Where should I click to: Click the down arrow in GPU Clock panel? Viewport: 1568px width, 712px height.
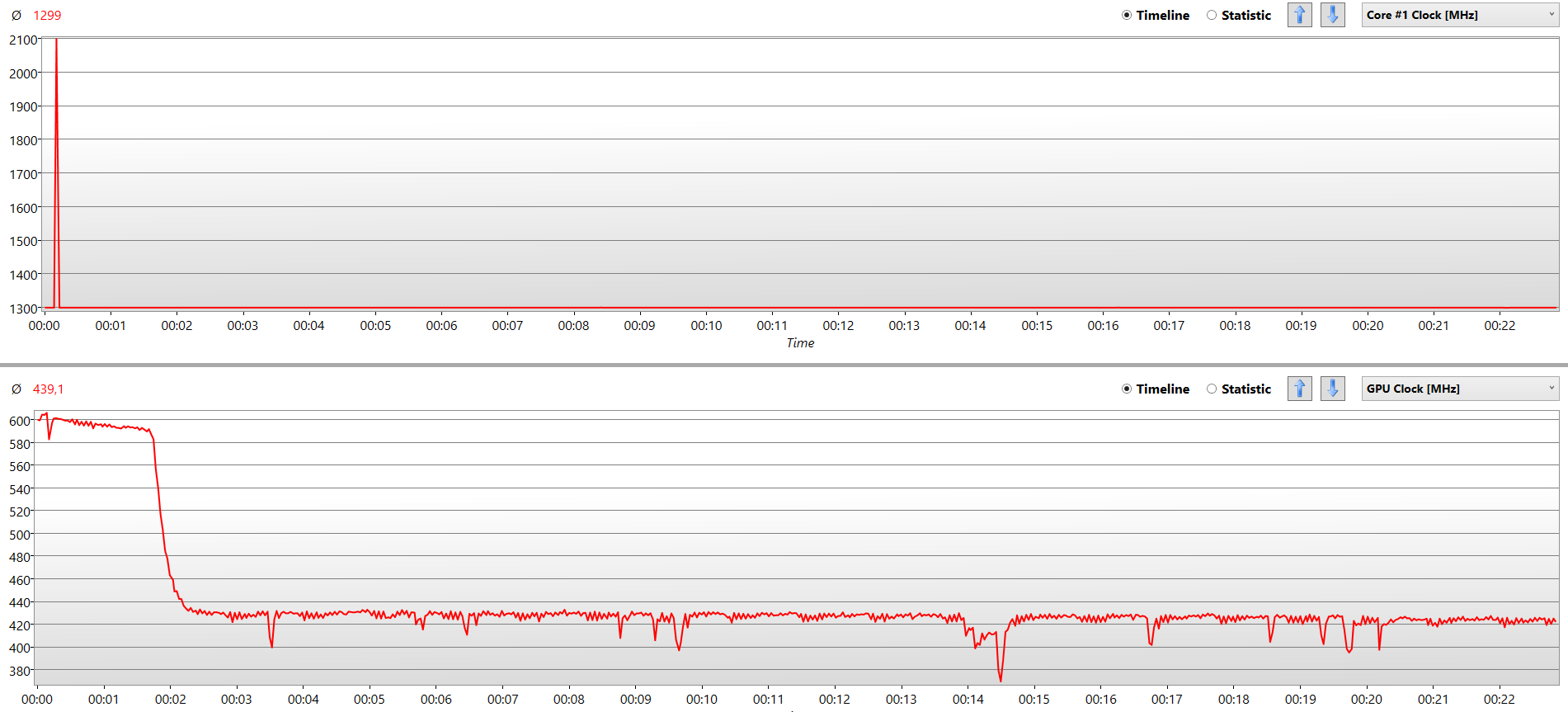tap(1332, 389)
